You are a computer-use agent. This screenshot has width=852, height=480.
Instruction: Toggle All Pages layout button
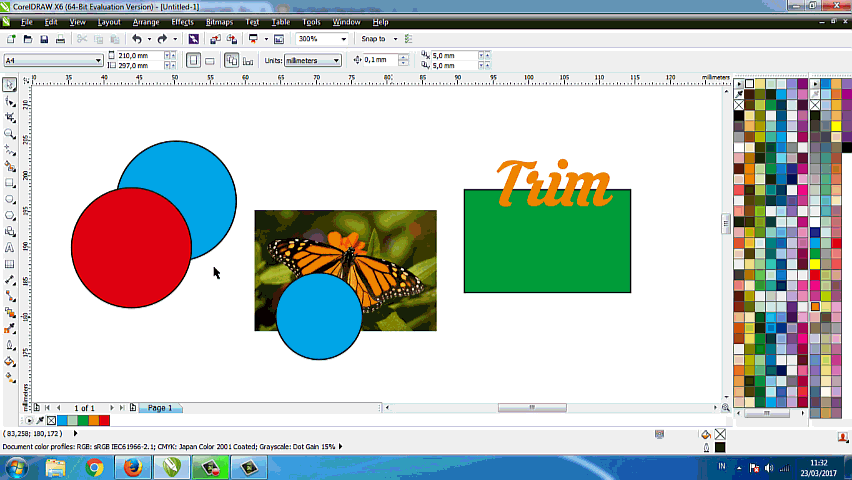(x=231, y=60)
